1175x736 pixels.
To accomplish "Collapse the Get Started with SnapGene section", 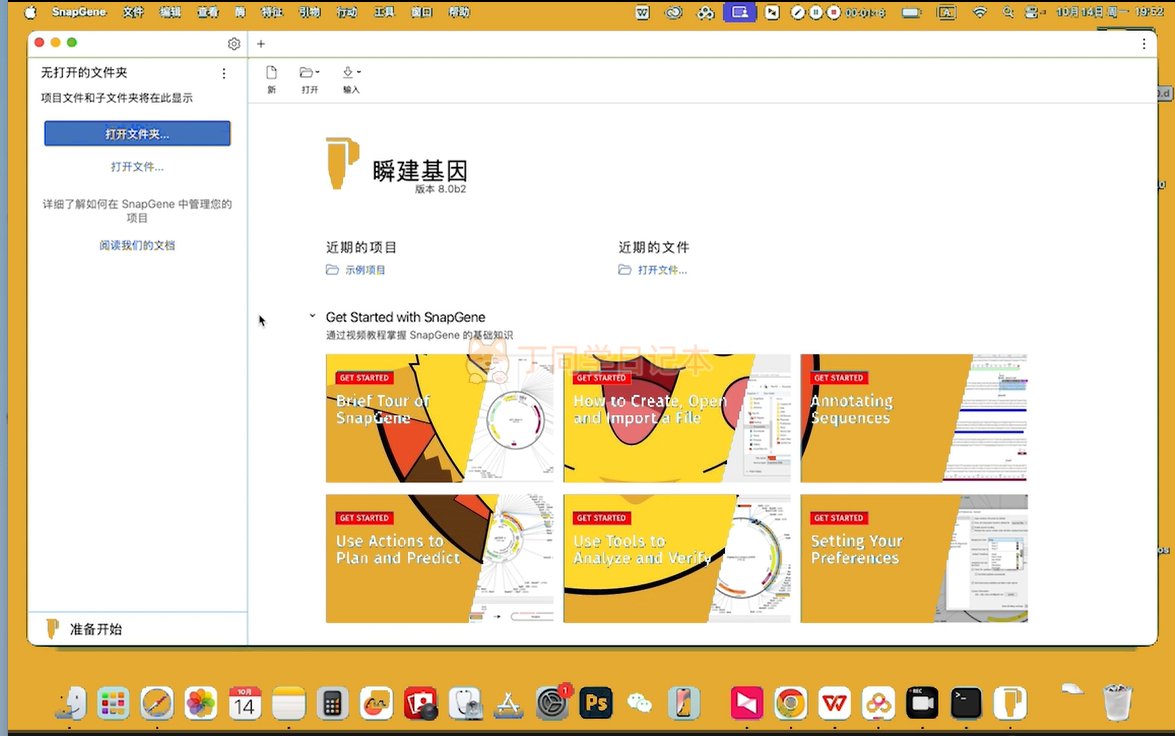I will click(312, 317).
